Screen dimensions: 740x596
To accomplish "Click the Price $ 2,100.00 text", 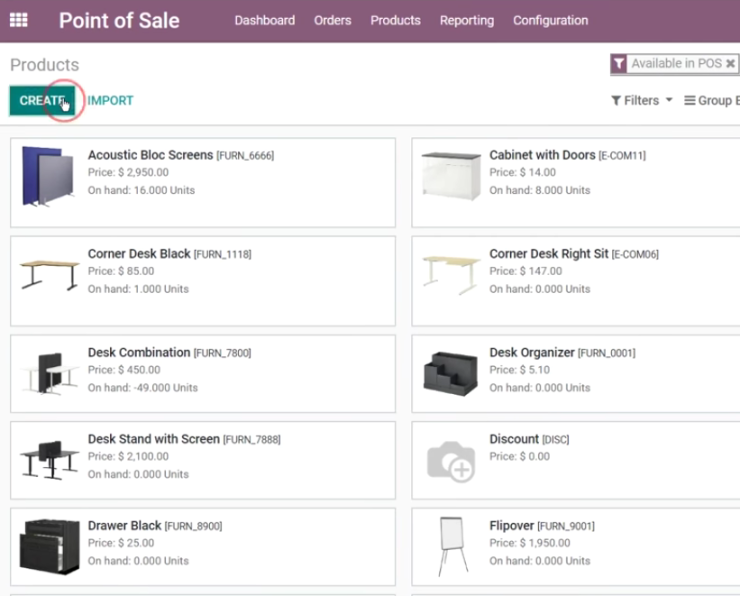I will coord(128,456).
